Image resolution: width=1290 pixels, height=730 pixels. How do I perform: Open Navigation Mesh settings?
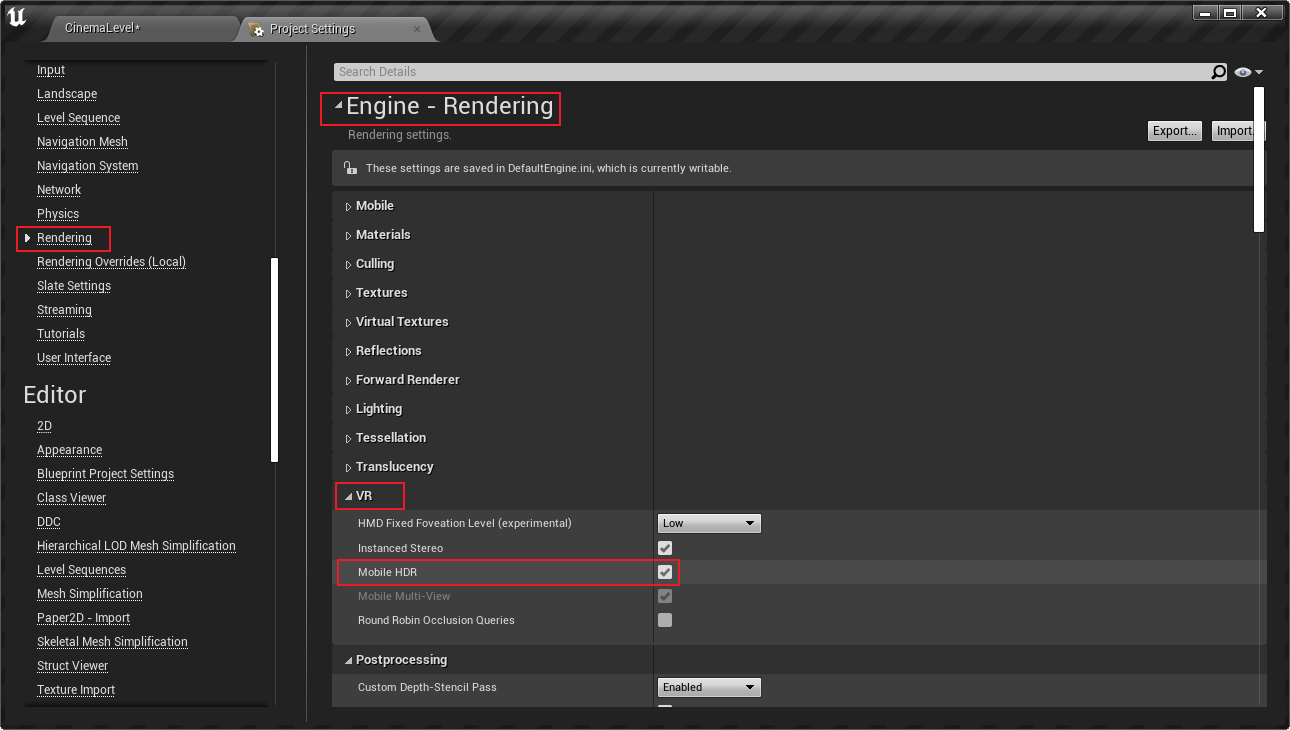(82, 142)
